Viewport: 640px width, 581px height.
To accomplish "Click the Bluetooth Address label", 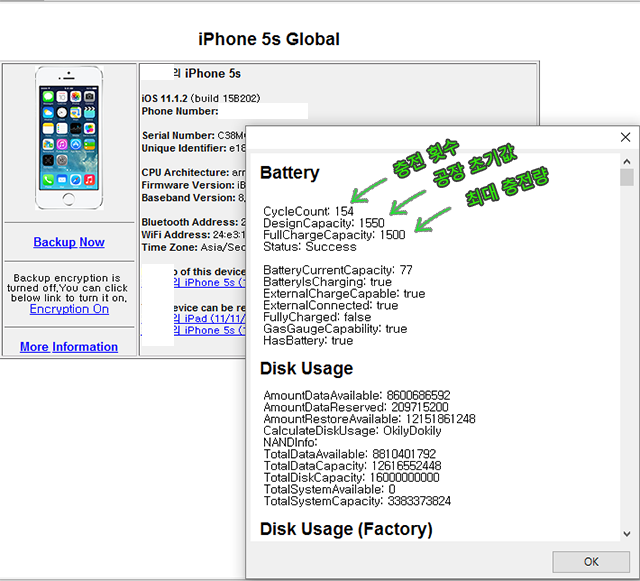I will [190, 222].
